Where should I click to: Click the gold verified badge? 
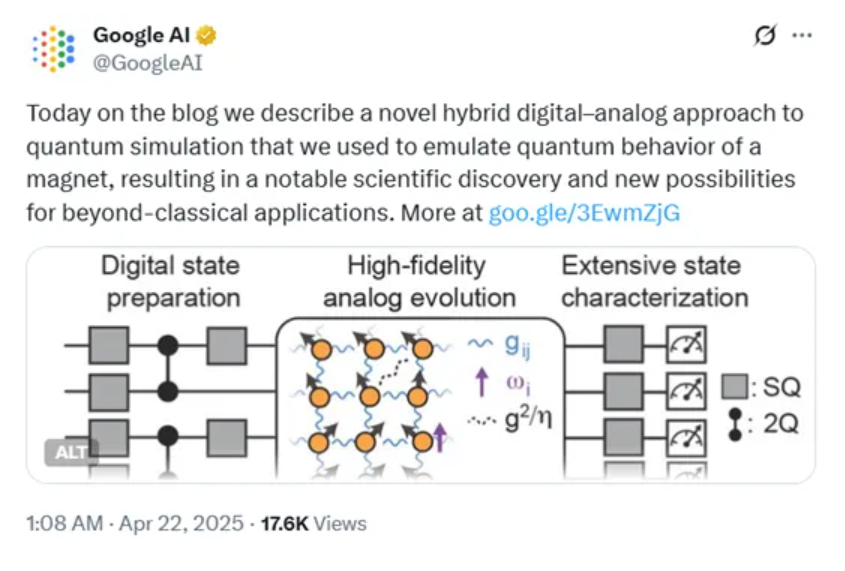coord(207,37)
